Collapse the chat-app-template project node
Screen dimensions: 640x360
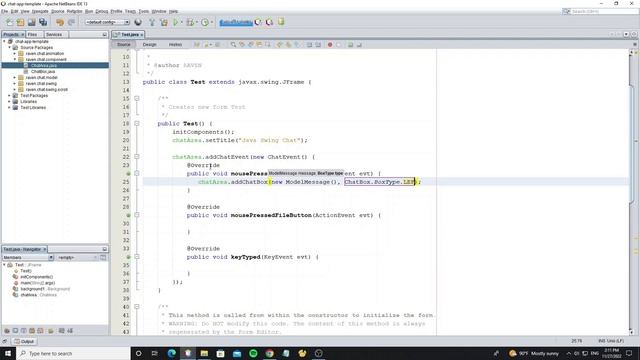click(x=4, y=42)
